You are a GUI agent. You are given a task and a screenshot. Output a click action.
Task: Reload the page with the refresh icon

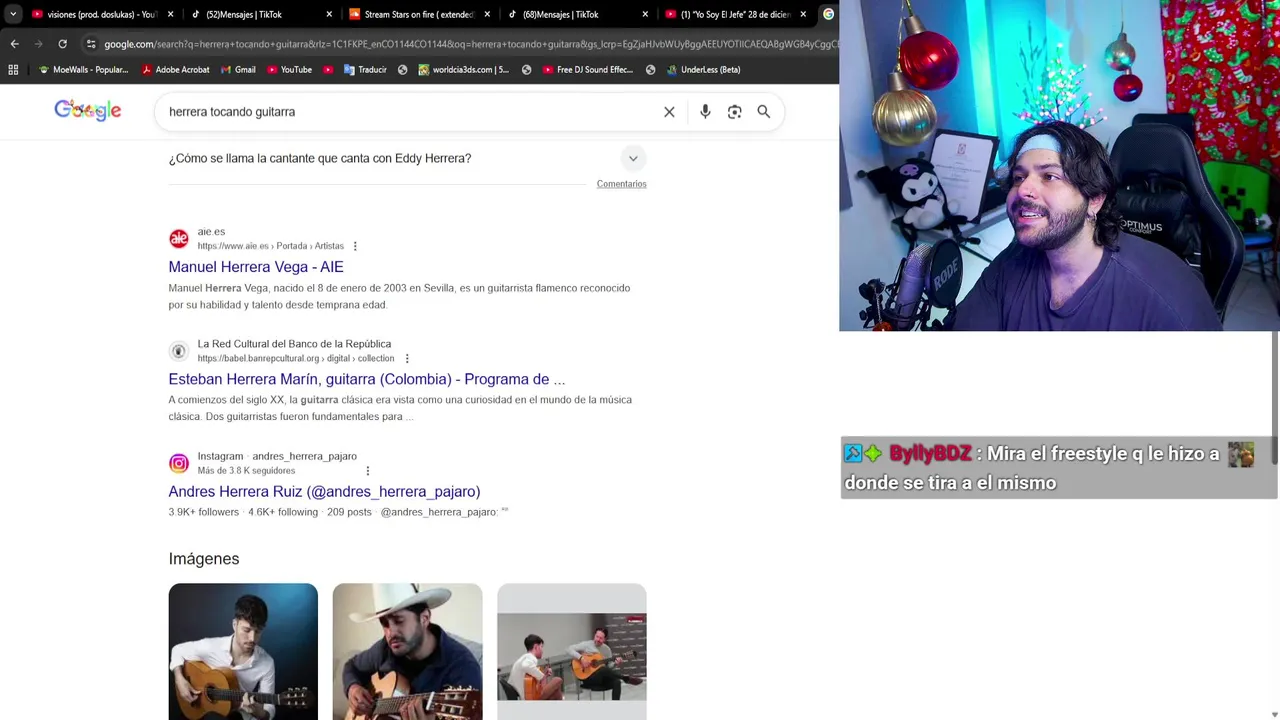pyautogui.click(x=62, y=44)
